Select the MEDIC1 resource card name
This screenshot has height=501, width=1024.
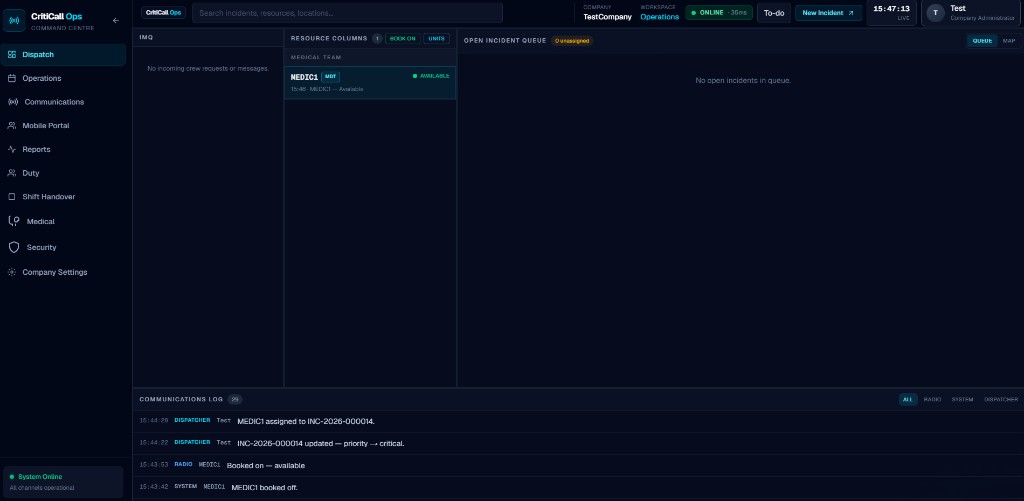coord(304,77)
